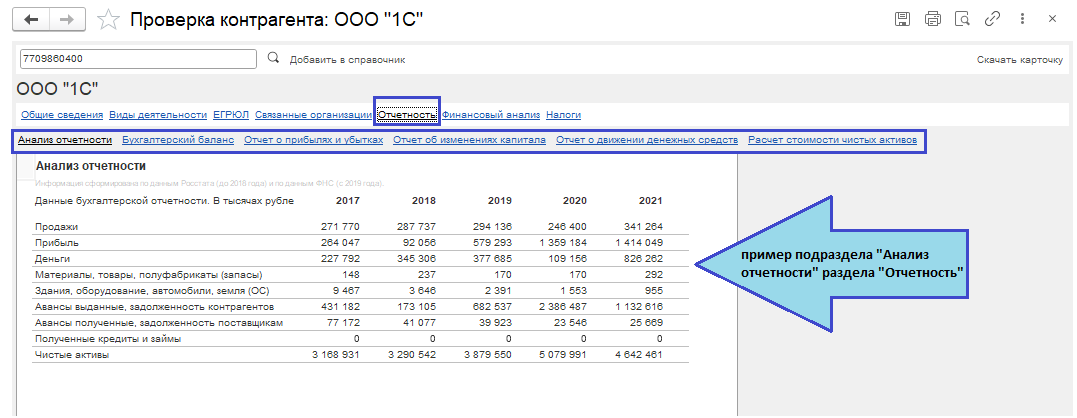Viewport: 1077px width, 418px height.
Task: Click sales value 341 264 for 2021
Action: point(643,227)
